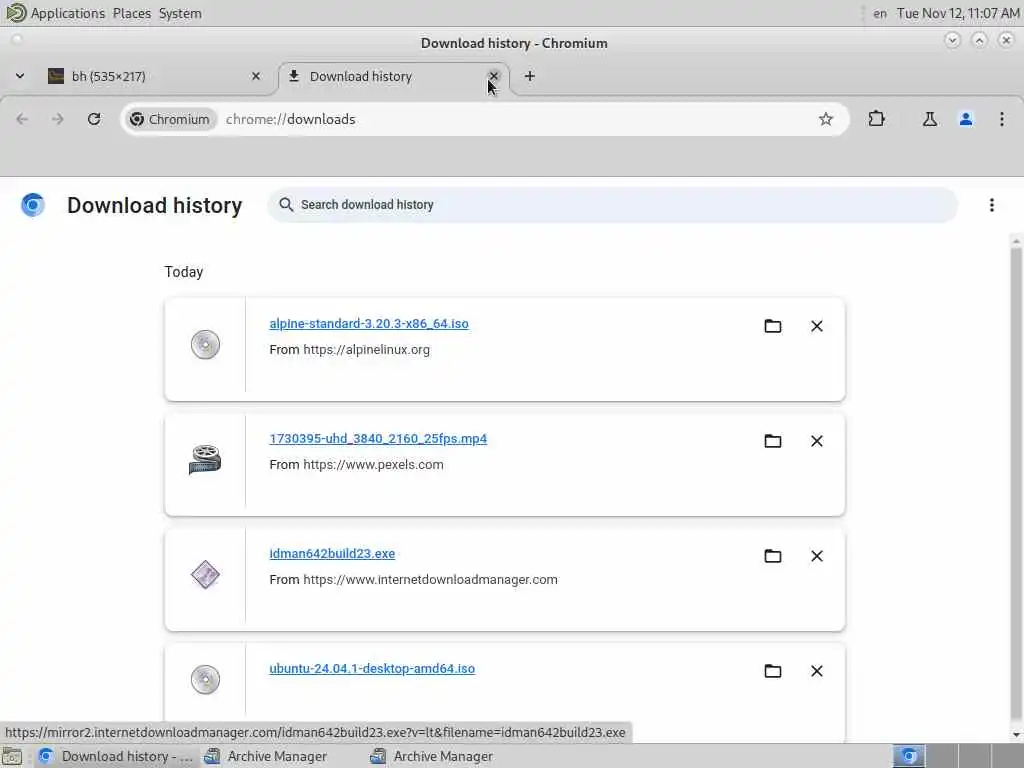Open the ubuntu-24.04.1-desktop-amd64.iso link
The height and width of the screenshot is (768, 1024).
tap(372, 669)
